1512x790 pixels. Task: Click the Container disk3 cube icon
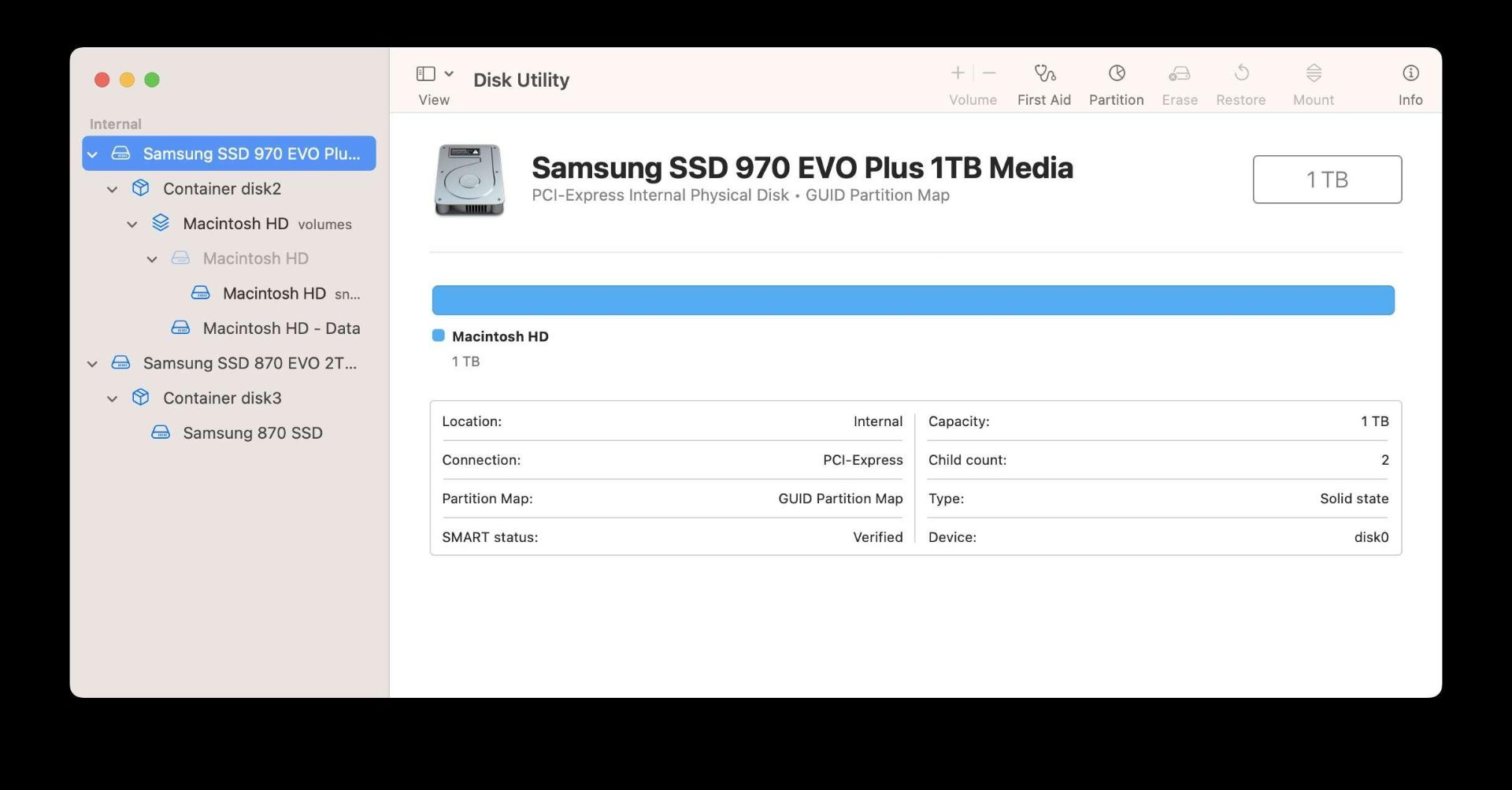pos(141,397)
